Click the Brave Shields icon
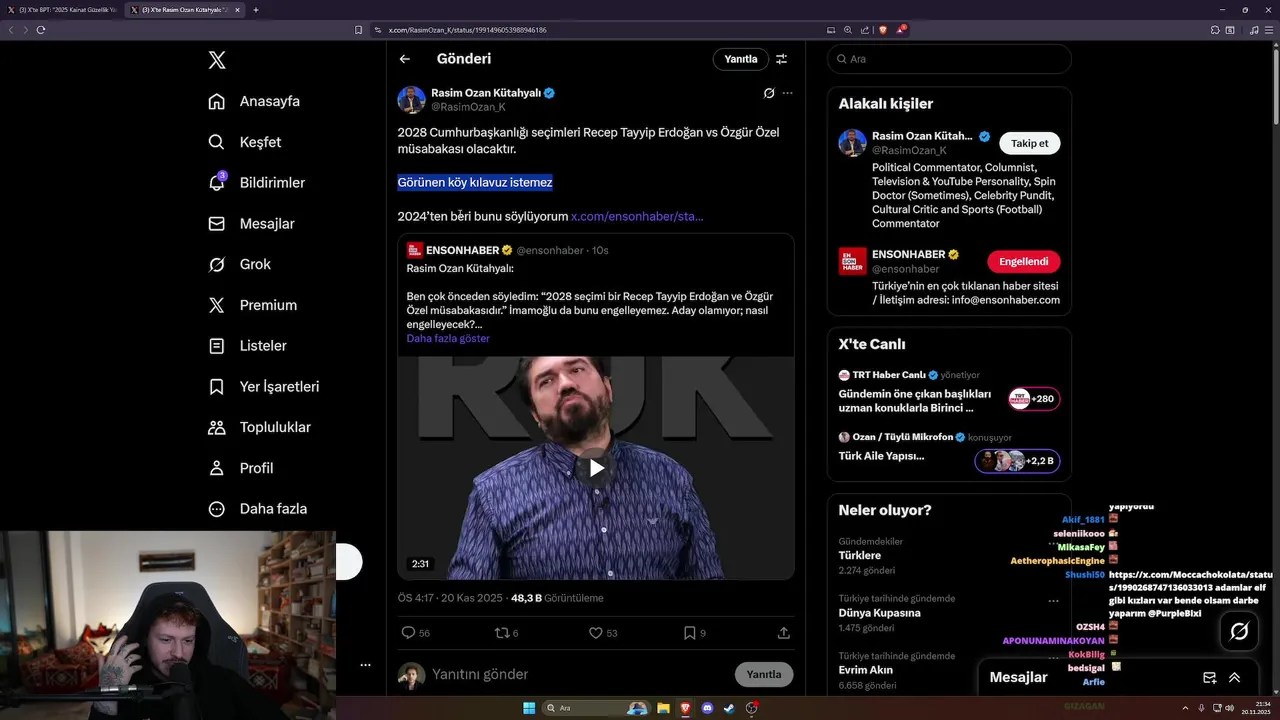 click(882, 30)
